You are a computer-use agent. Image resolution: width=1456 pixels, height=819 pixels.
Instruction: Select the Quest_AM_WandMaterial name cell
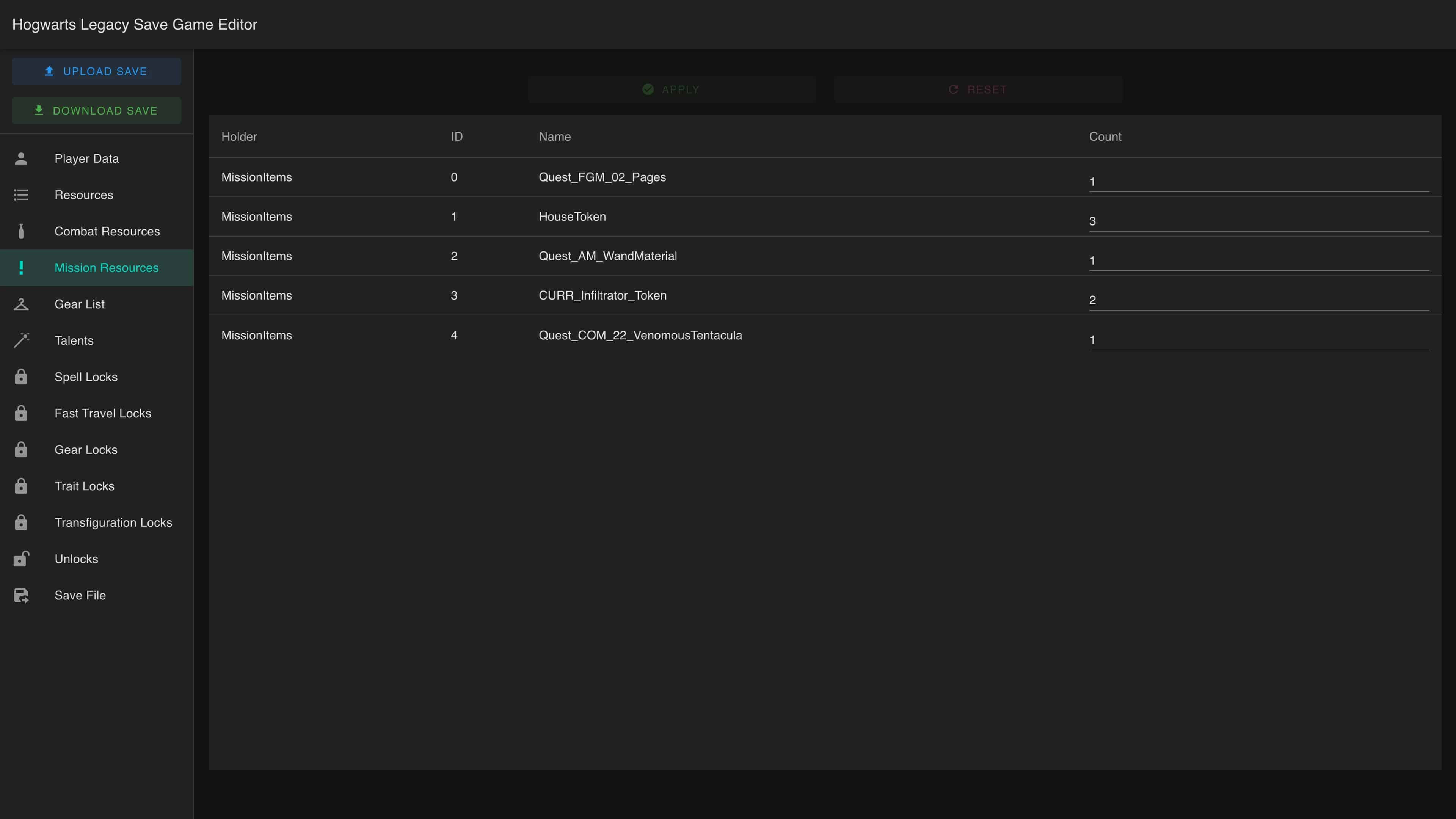[607, 256]
